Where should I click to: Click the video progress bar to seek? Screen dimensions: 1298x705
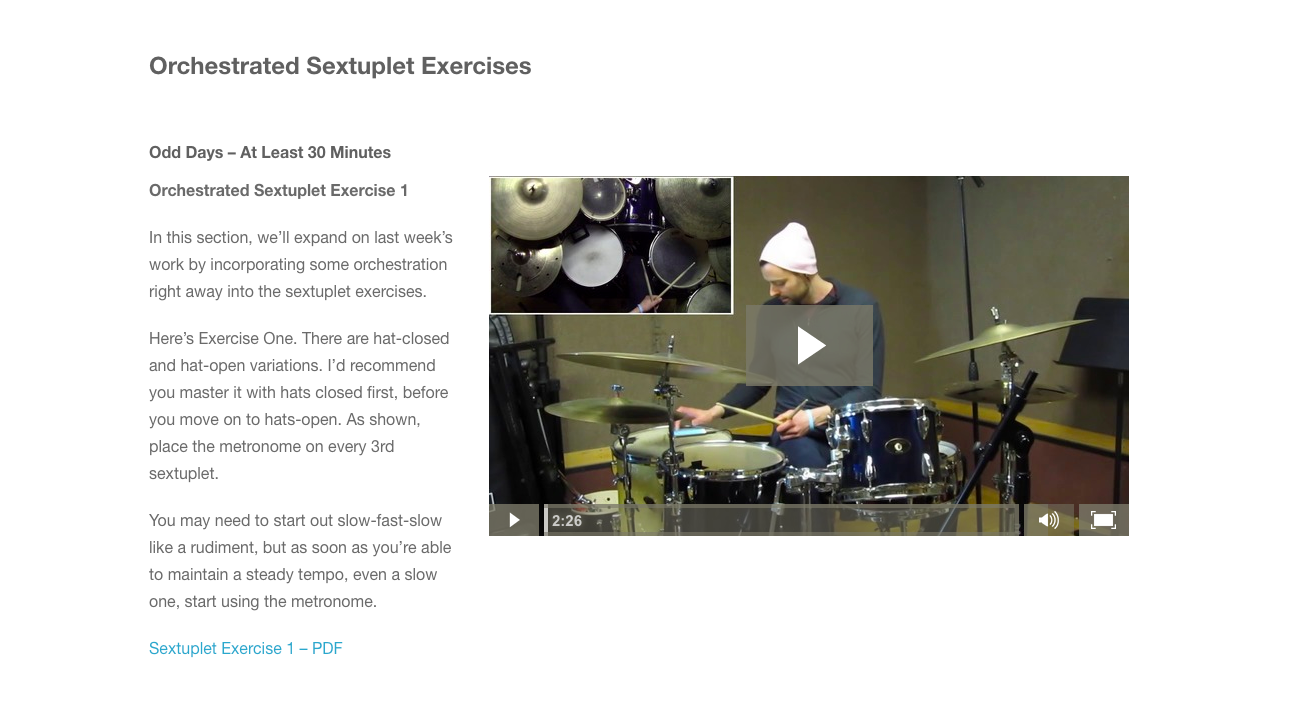click(x=781, y=520)
